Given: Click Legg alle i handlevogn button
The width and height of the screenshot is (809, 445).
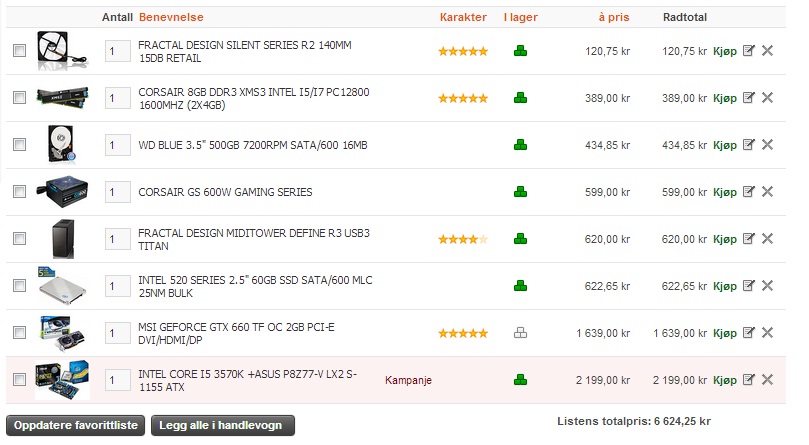Looking at the screenshot, I should [x=223, y=425].
